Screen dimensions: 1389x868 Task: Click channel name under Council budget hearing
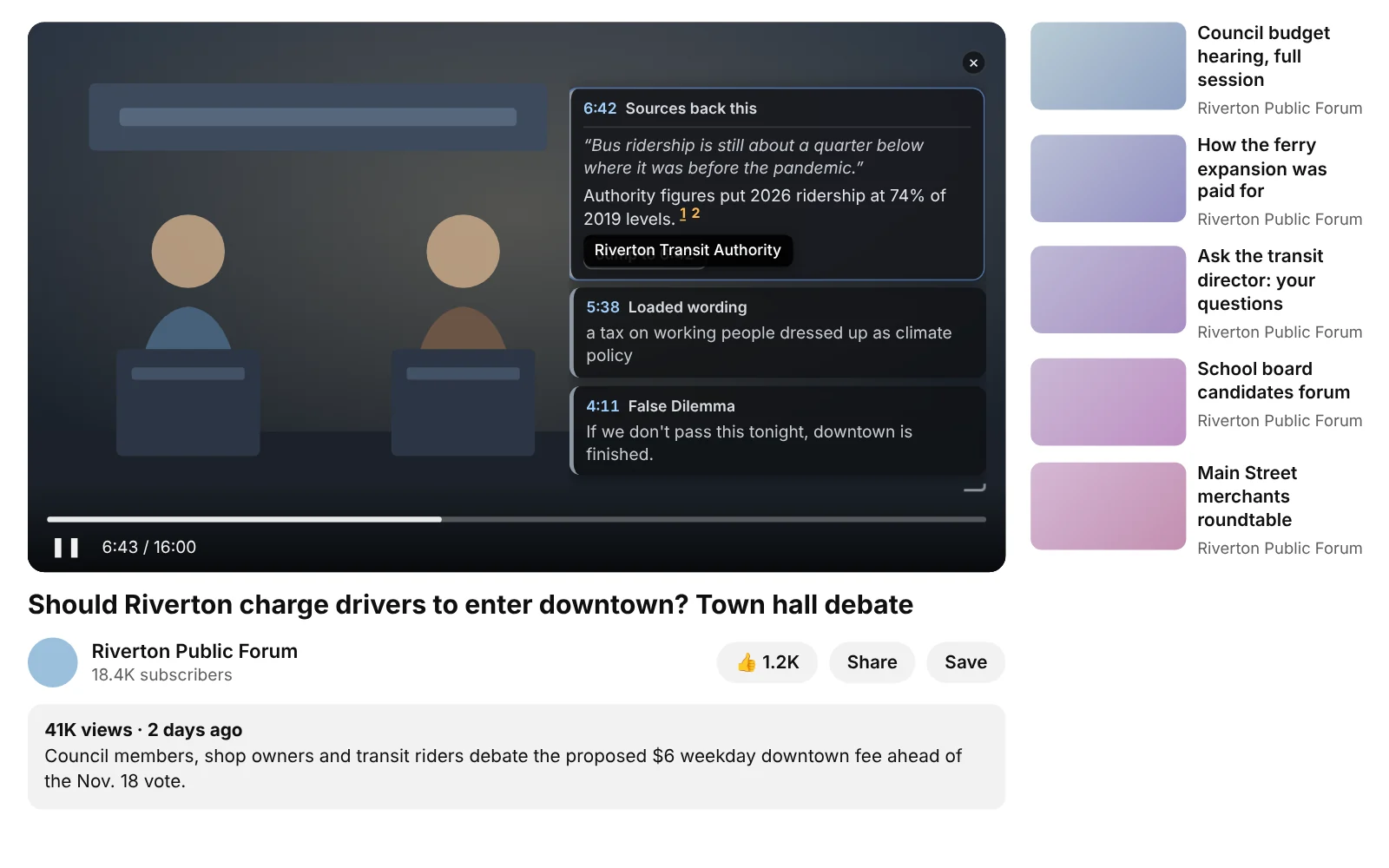pyautogui.click(x=1280, y=108)
